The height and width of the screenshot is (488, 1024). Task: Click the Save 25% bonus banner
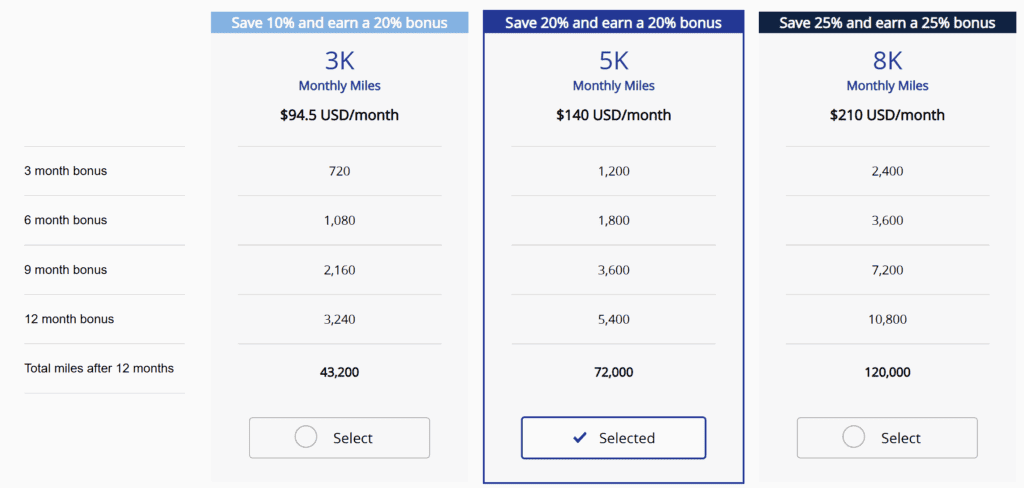click(888, 23)
